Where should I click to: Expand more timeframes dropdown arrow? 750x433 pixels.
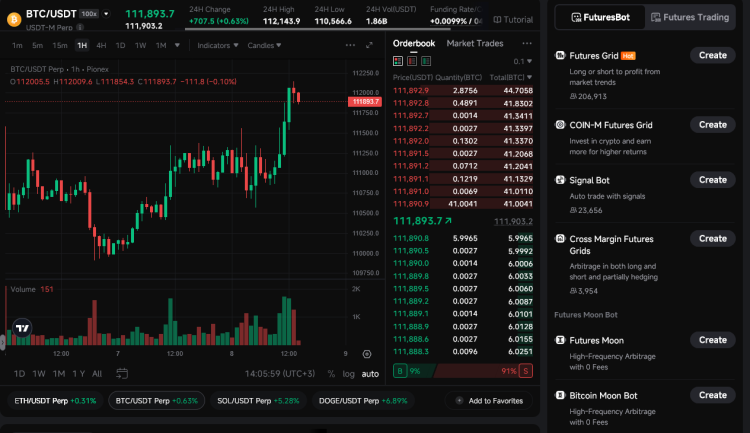coord(177,45)
